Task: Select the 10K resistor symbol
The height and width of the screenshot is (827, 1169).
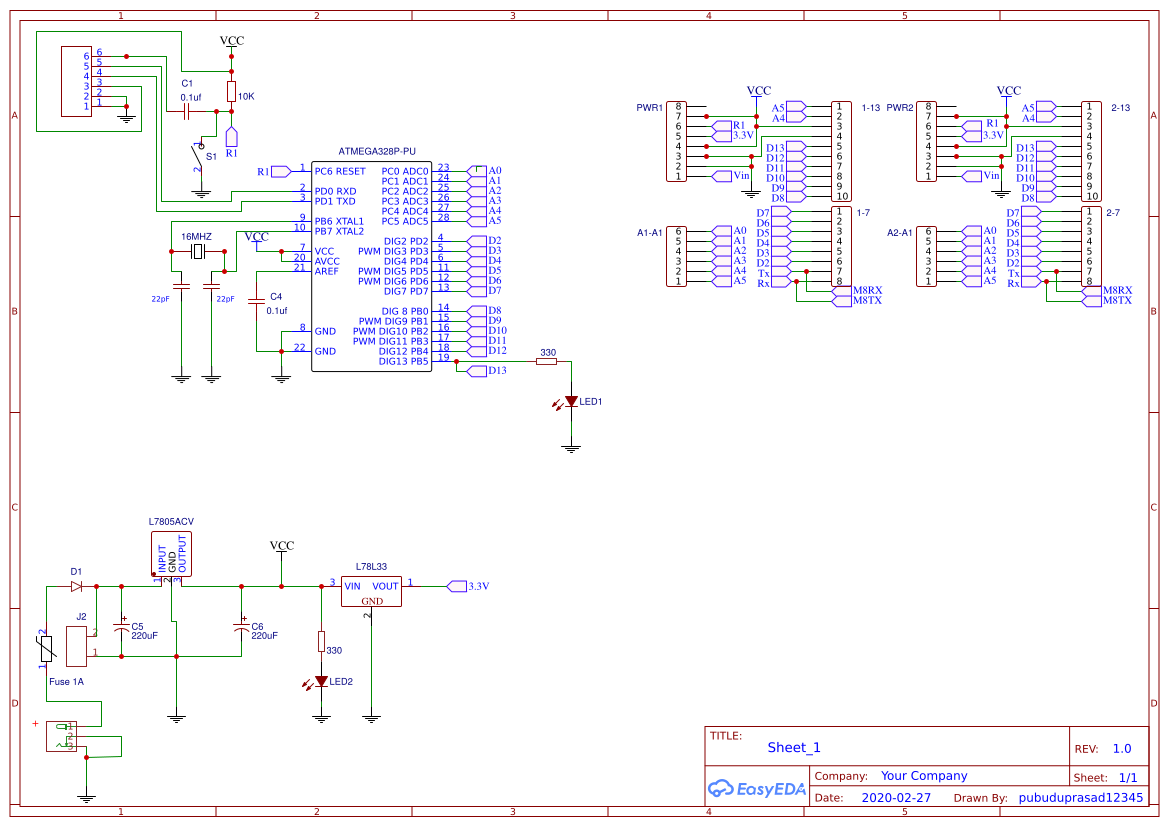Action: (x=231, y=93)
